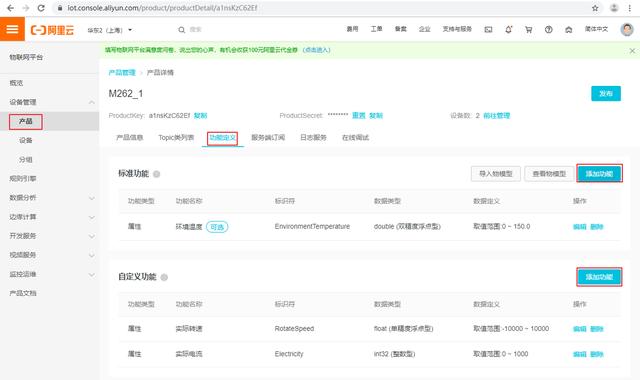Open the user avatar menu
This screenshot has width=640, height=380.
[627, 29]
